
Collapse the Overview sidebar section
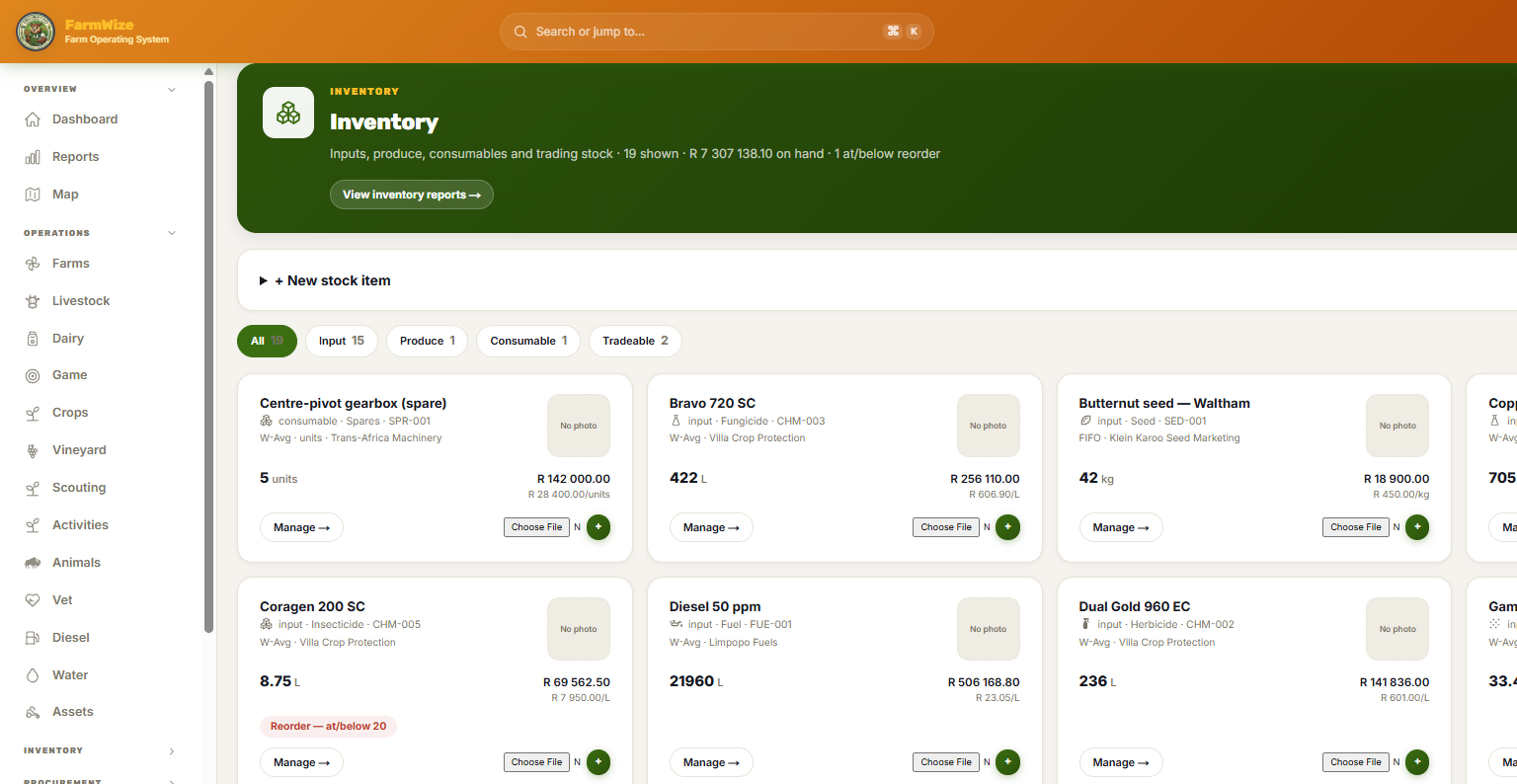tap(172, 90)
